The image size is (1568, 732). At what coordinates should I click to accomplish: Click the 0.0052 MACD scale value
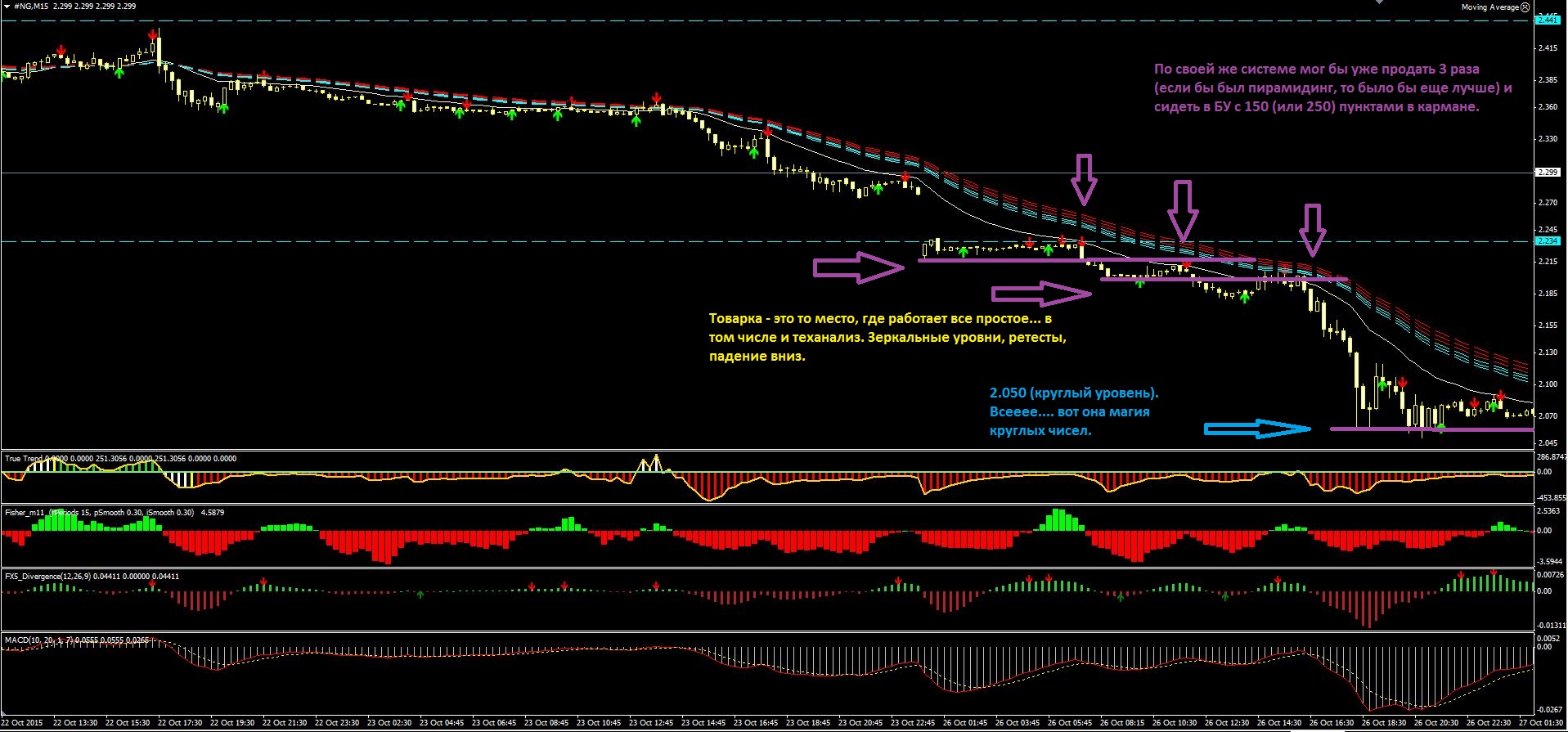point(1549,638)
